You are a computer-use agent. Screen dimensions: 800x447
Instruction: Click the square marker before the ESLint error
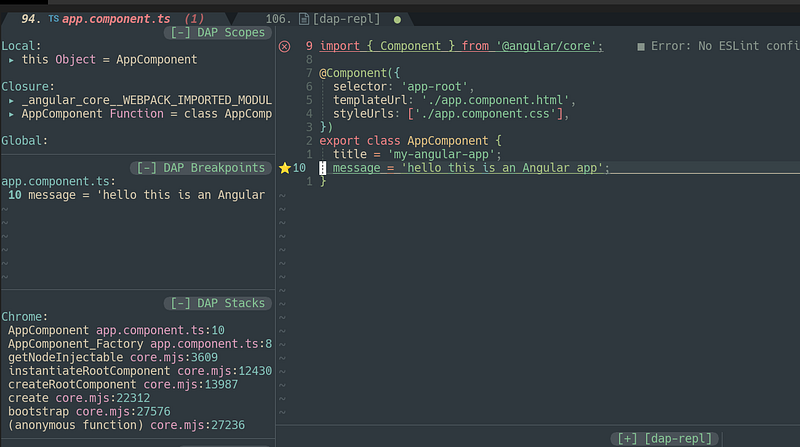point(641,46)
